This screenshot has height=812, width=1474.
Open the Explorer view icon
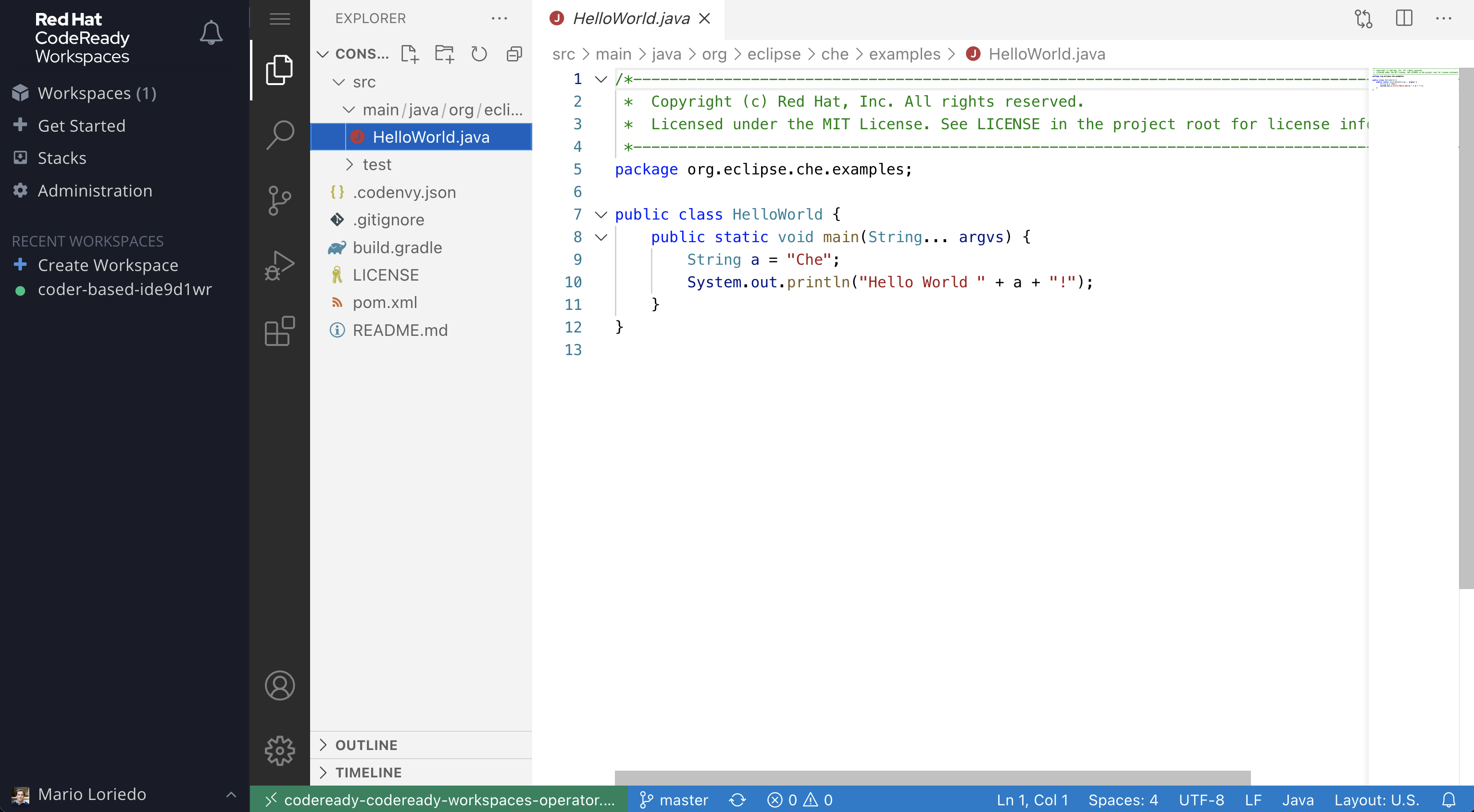pyautogui.click(x=280, y=70)
